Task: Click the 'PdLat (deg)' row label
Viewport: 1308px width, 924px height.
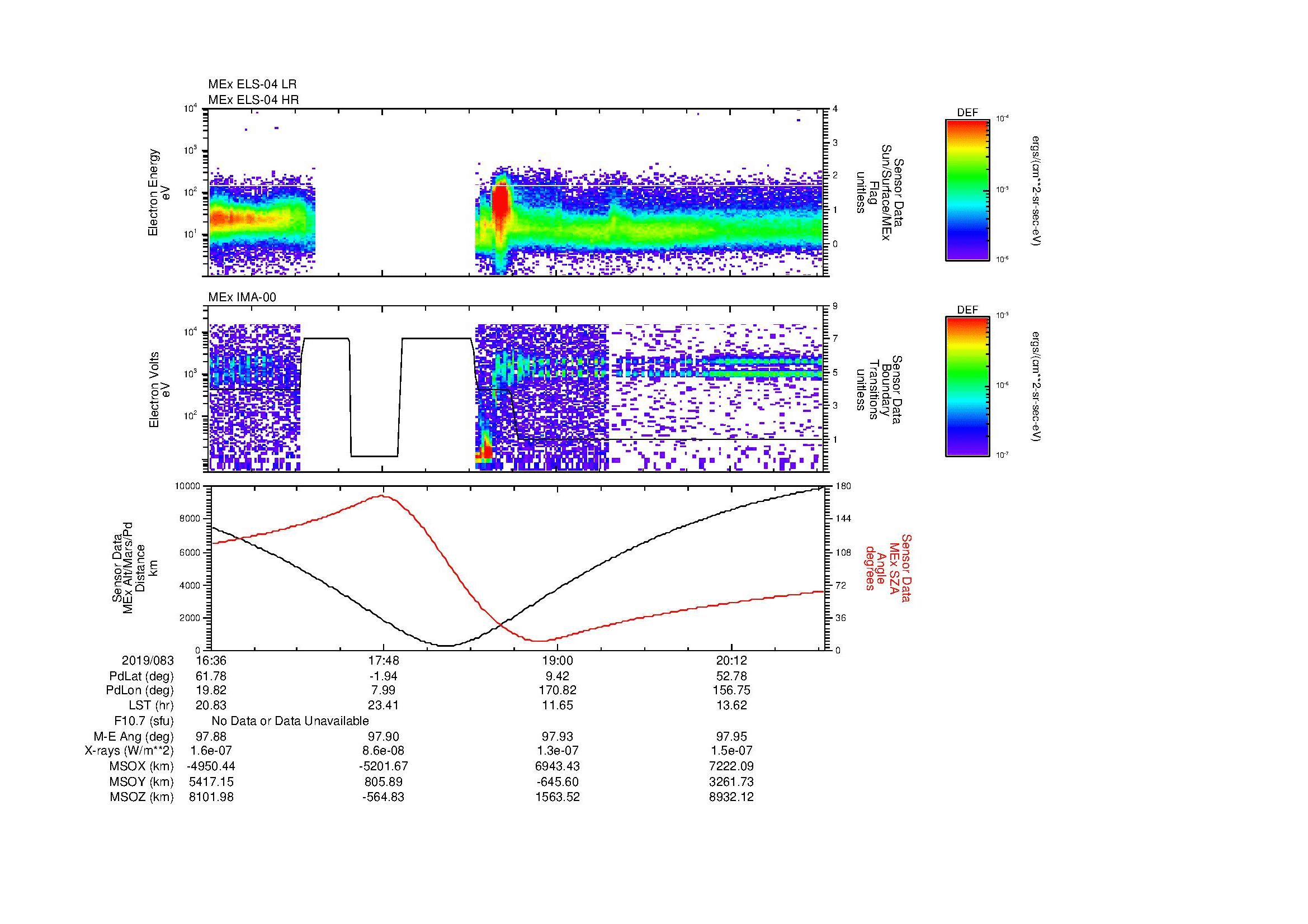Action: [141, 676]
